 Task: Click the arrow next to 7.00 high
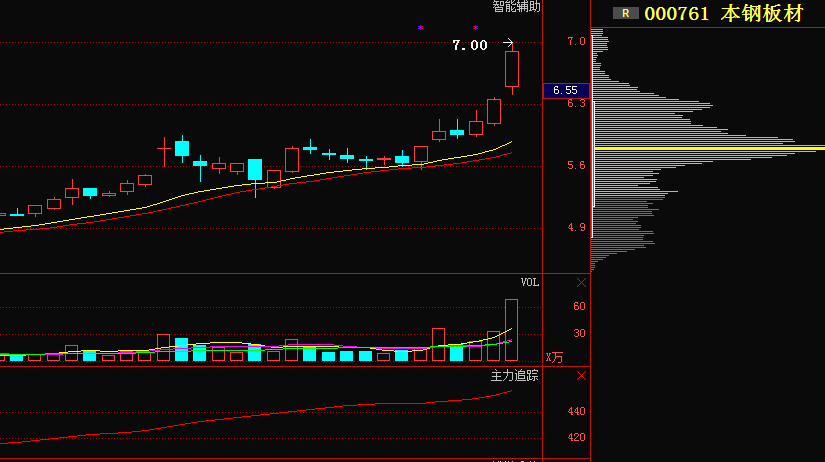[x=507, y=44]
